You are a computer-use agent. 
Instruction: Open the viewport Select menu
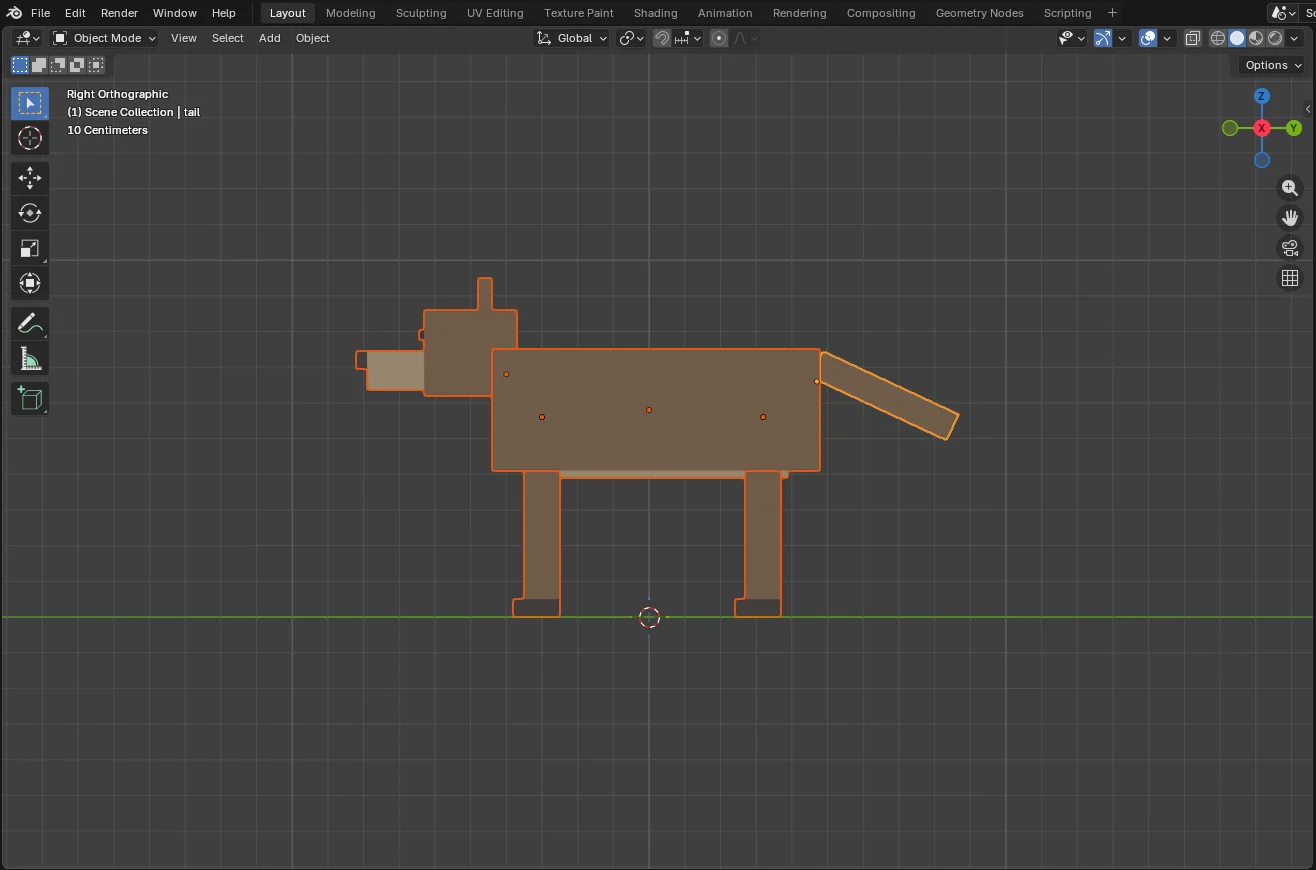[x=228, y=38]
